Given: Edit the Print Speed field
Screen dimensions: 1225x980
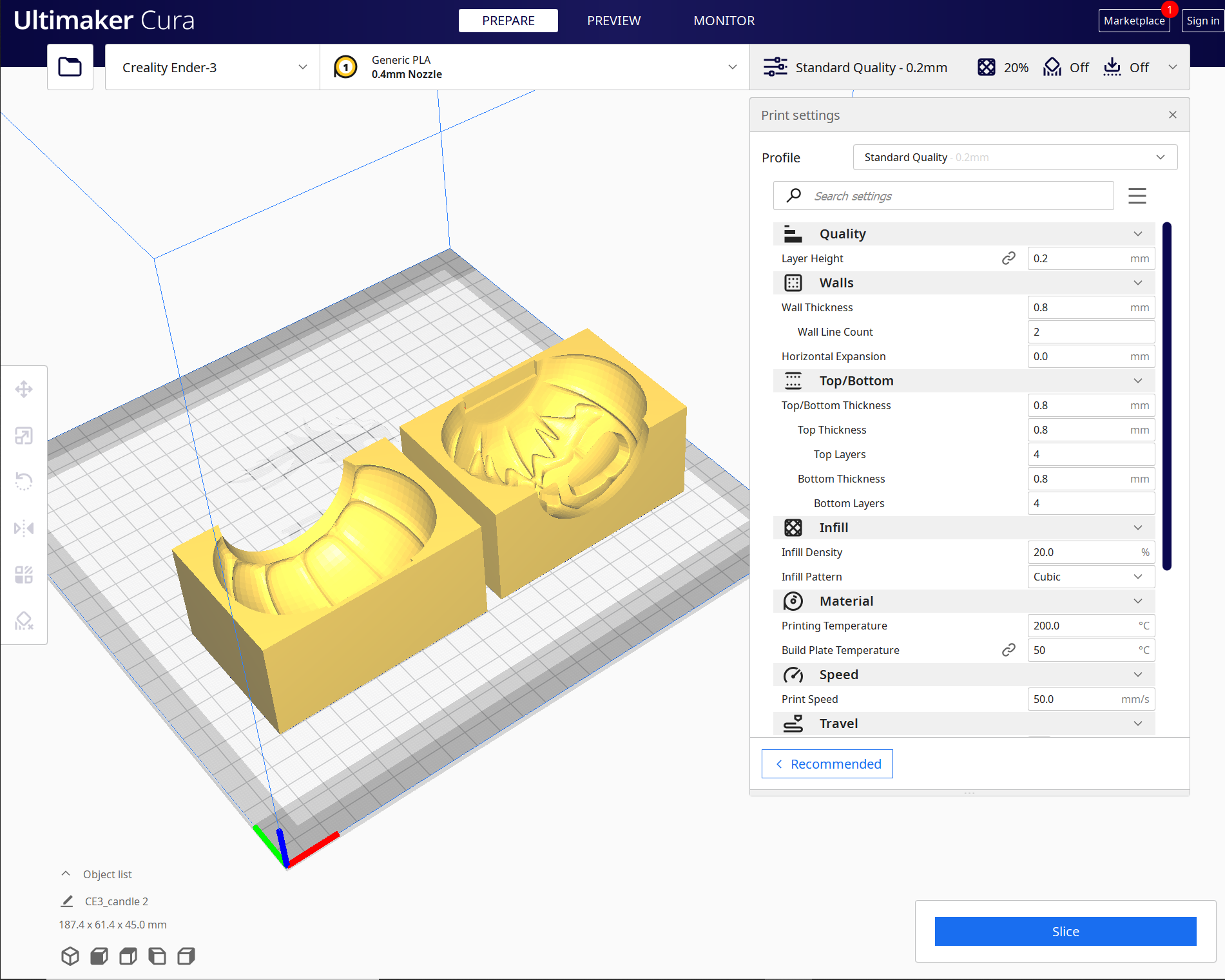Looking at the screenshot, I should click(1091, 699).
